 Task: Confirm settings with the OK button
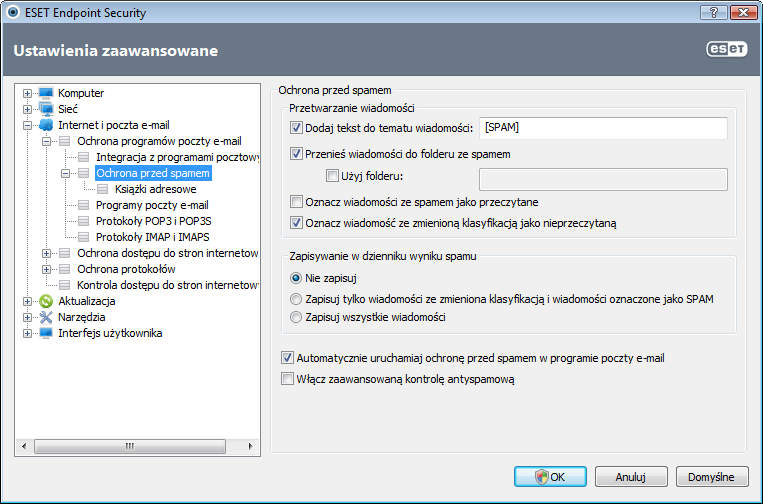[550, 477]
